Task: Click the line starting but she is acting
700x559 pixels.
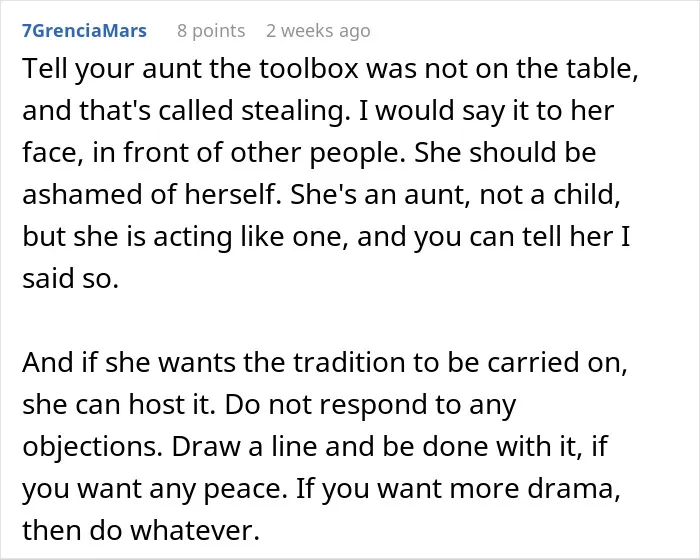Action: pyautogui.click(x=326, y=237)
